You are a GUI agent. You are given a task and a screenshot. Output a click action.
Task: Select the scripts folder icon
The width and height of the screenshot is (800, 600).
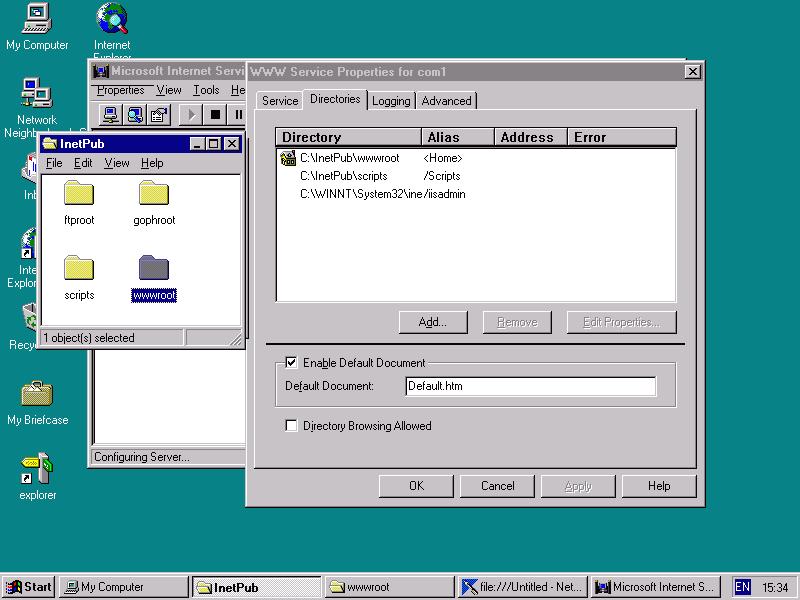point(79,268)
